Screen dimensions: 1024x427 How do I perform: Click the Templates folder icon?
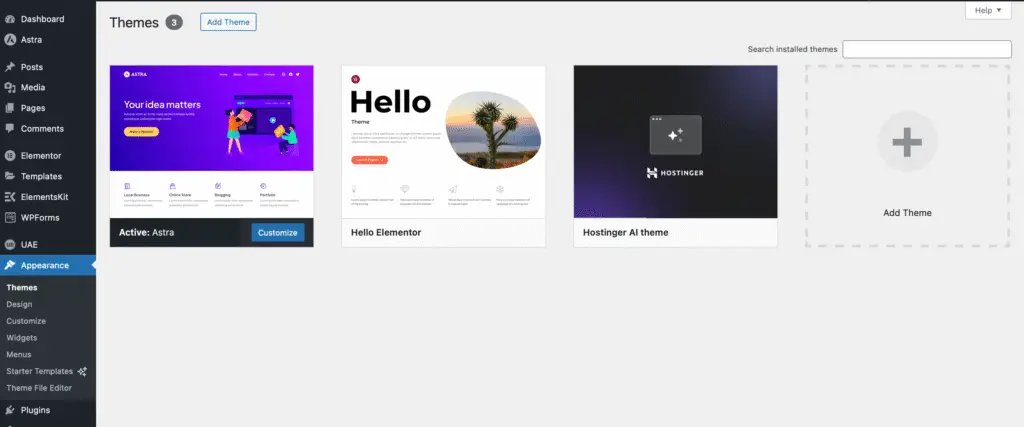point(10,176)
